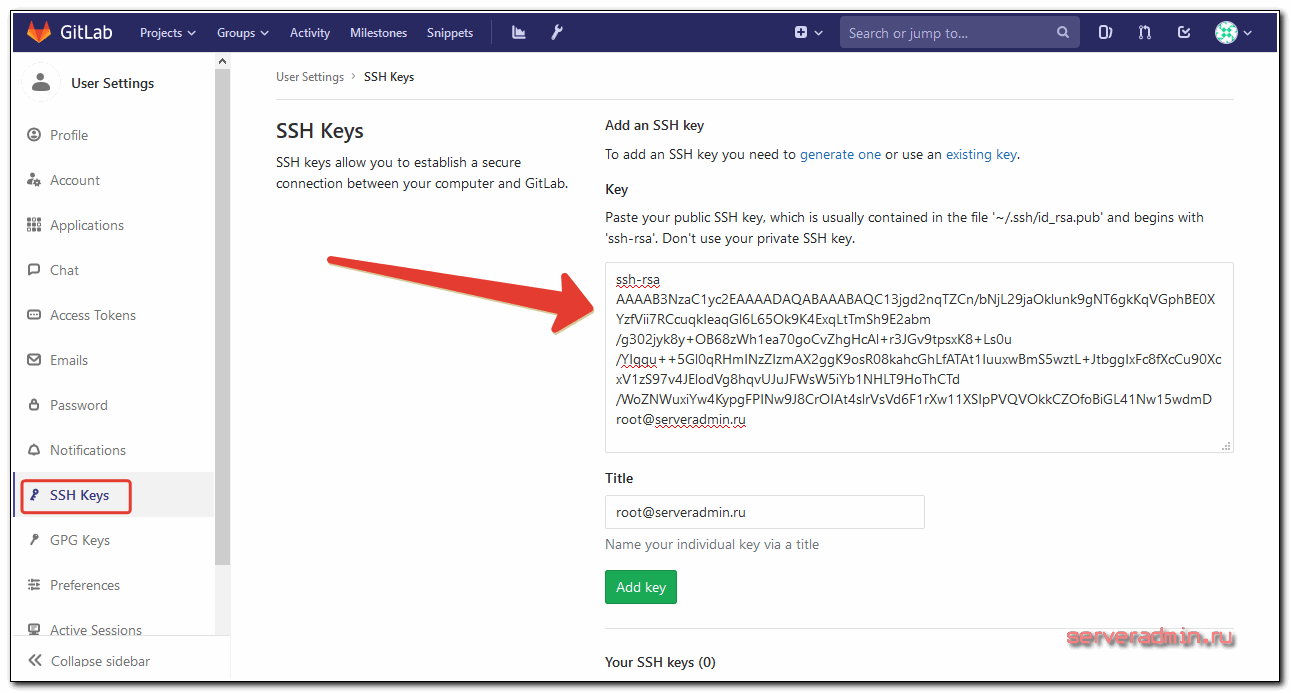This screenshot has height=693, width=1291.
Task: Switch to the Activity menu item
Action: coord(309,31)
